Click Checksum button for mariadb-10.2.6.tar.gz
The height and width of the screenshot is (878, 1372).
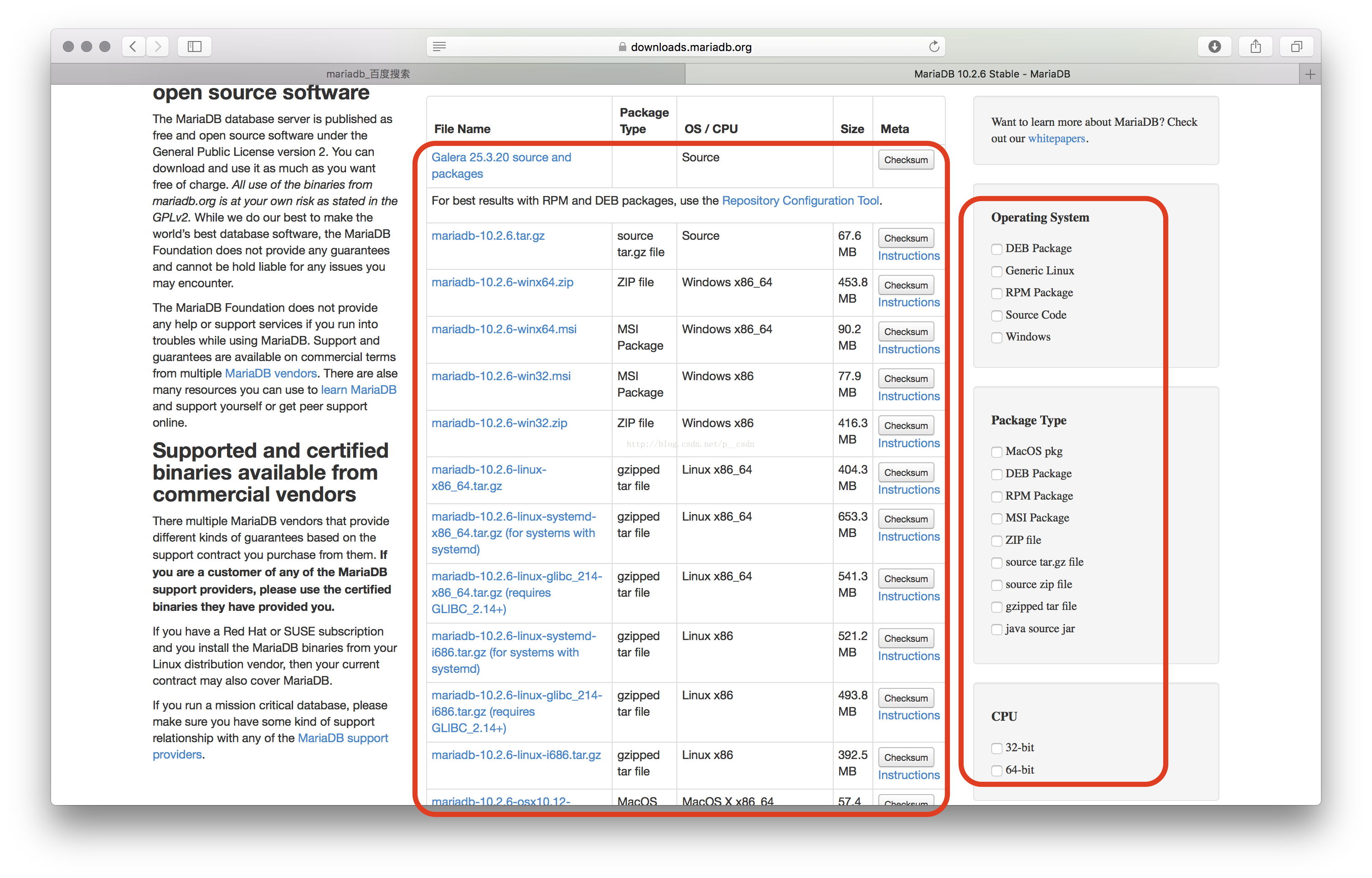tap(905, 238)
